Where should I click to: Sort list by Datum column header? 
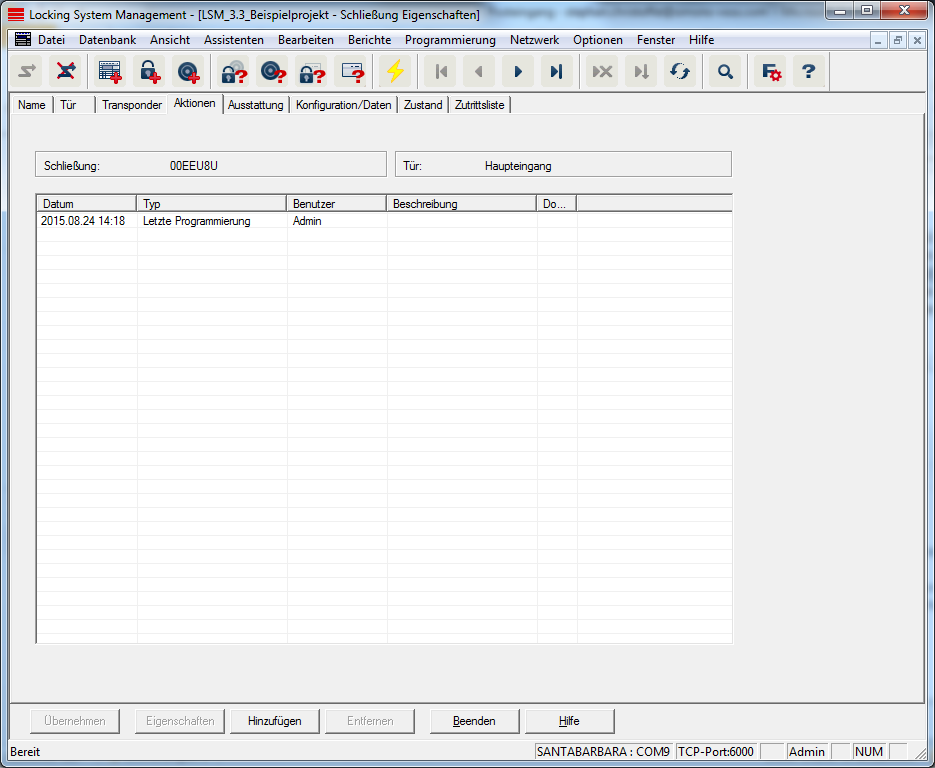(x=86, y=204)
